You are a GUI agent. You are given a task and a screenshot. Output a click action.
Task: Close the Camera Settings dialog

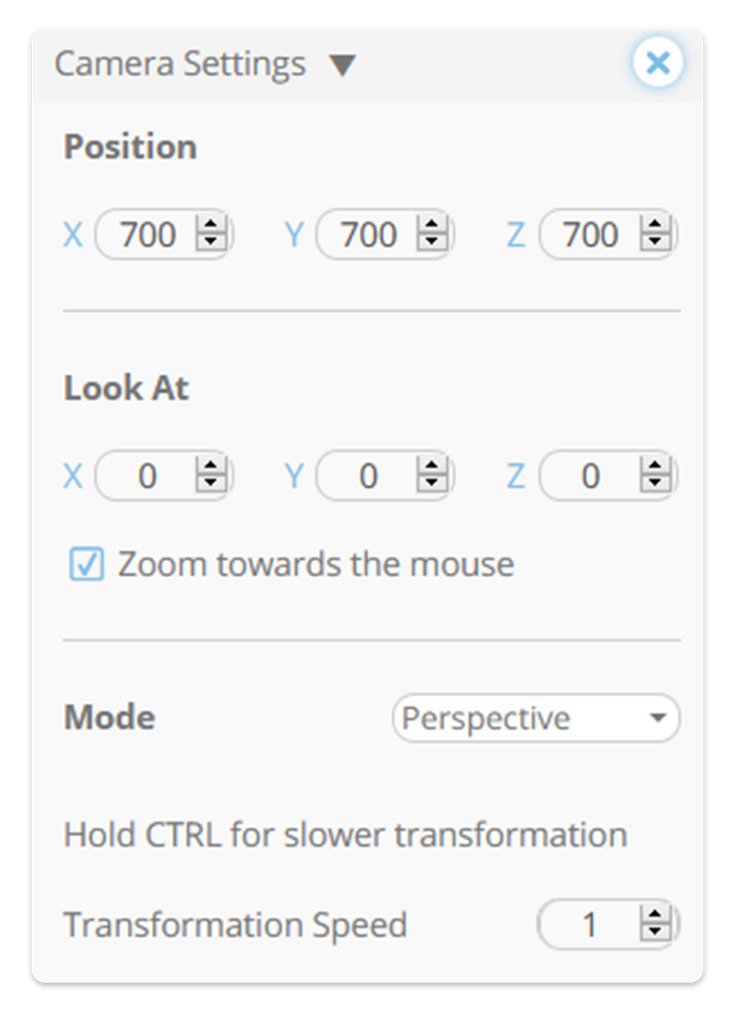658,62
